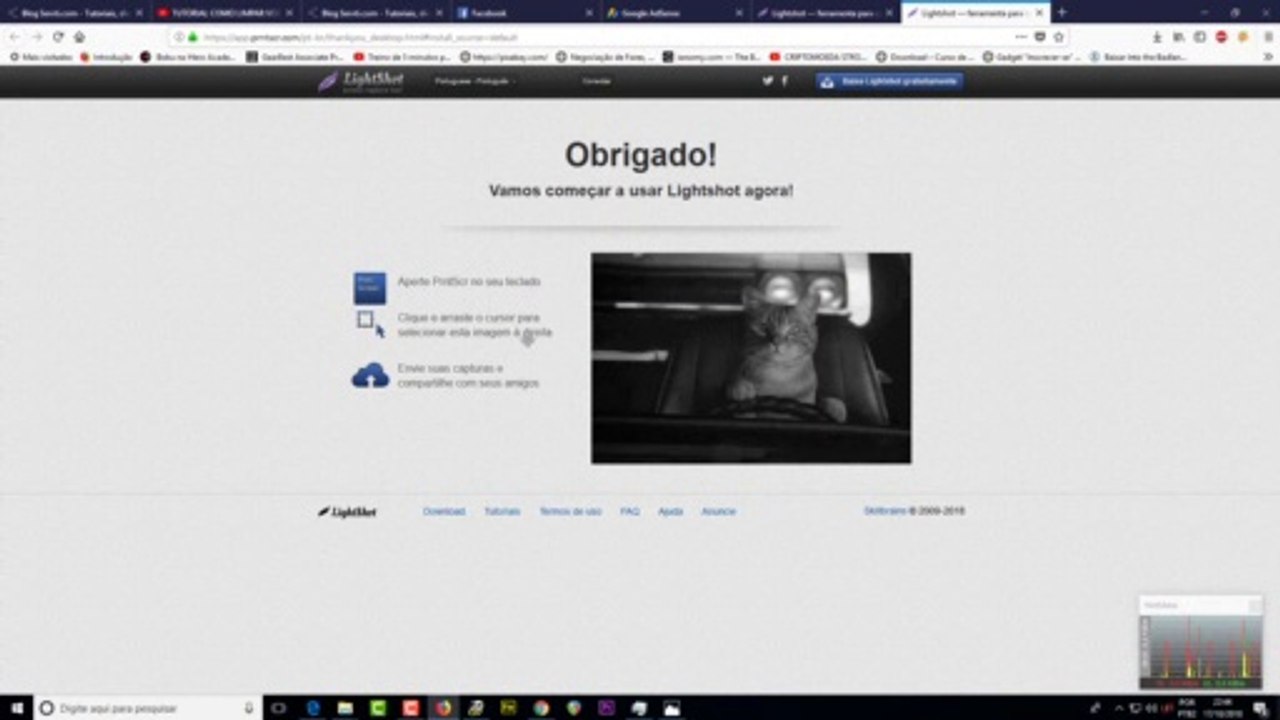Open the Ajuda footer link
Screen dimensions: 1280x720
click(x=670, y=511)
